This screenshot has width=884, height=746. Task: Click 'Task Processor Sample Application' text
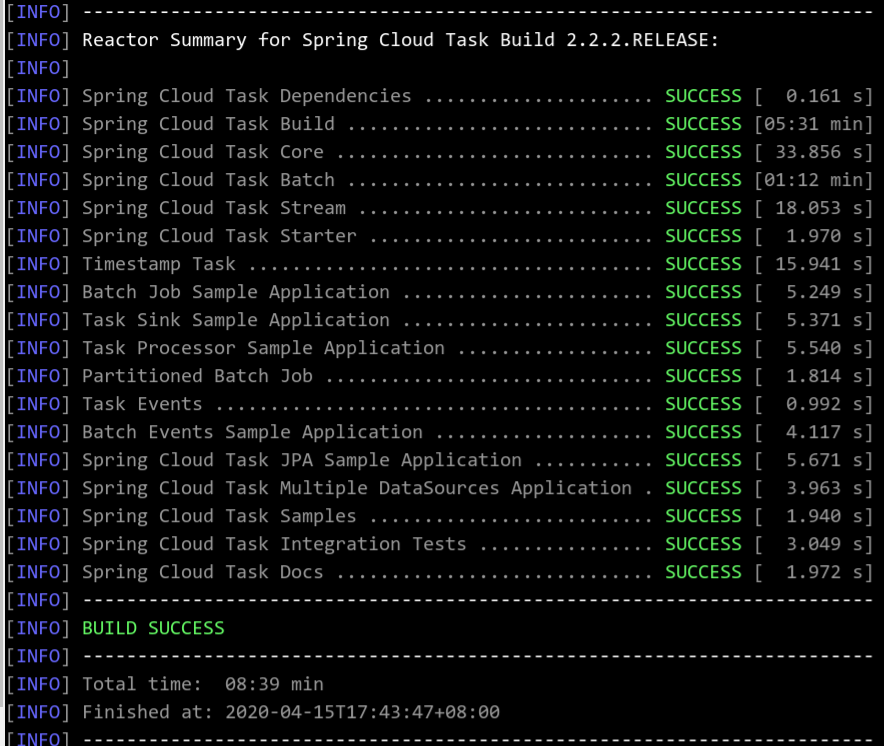pyautogui.click(x=263, y=348)
